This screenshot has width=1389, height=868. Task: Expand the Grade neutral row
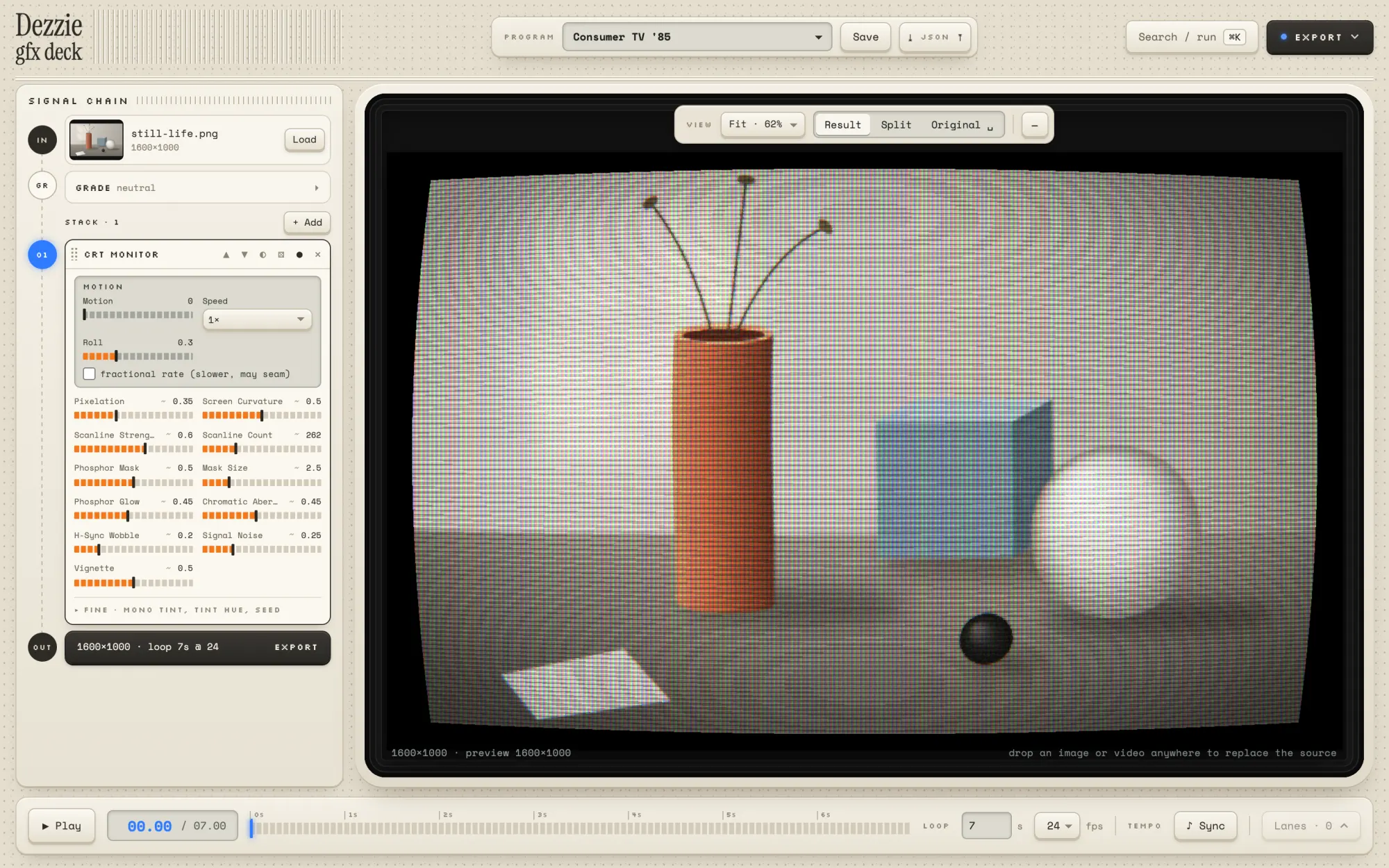coord(197,187)
